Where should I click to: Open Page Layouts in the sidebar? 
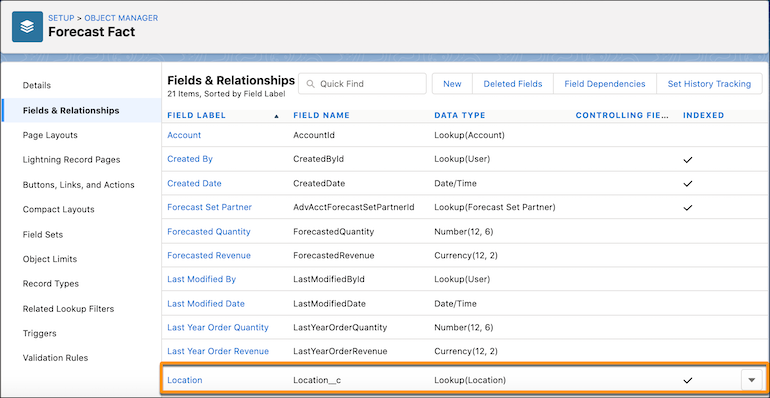click(50, 135)
